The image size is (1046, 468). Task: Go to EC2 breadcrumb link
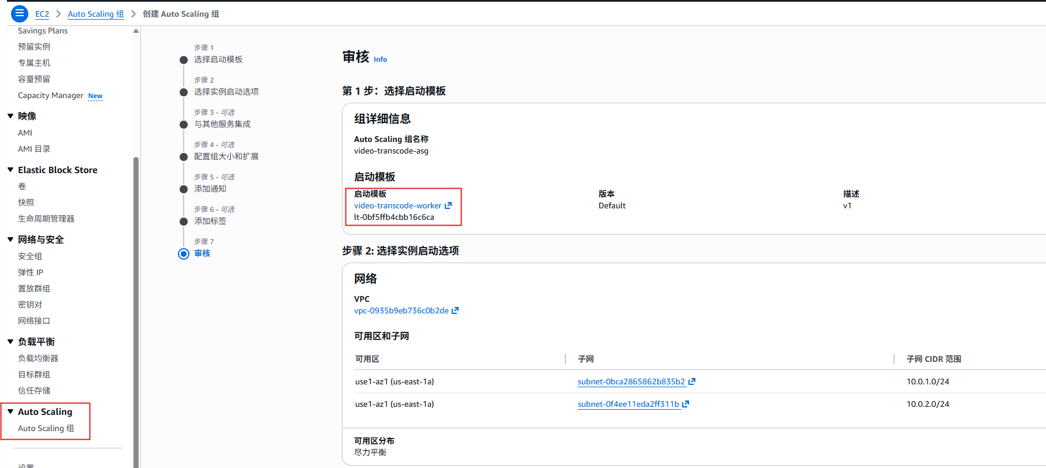[42, 14]
